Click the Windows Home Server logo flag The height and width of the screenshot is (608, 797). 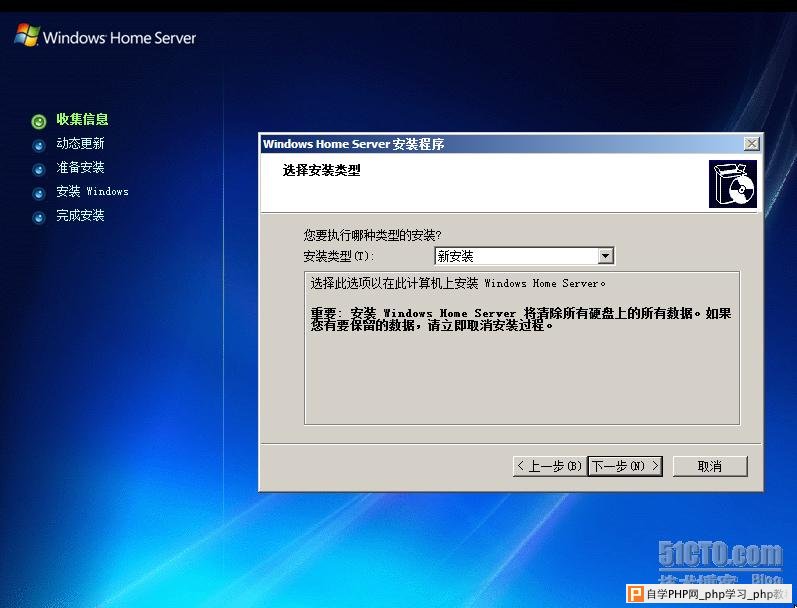click(27, 35)
